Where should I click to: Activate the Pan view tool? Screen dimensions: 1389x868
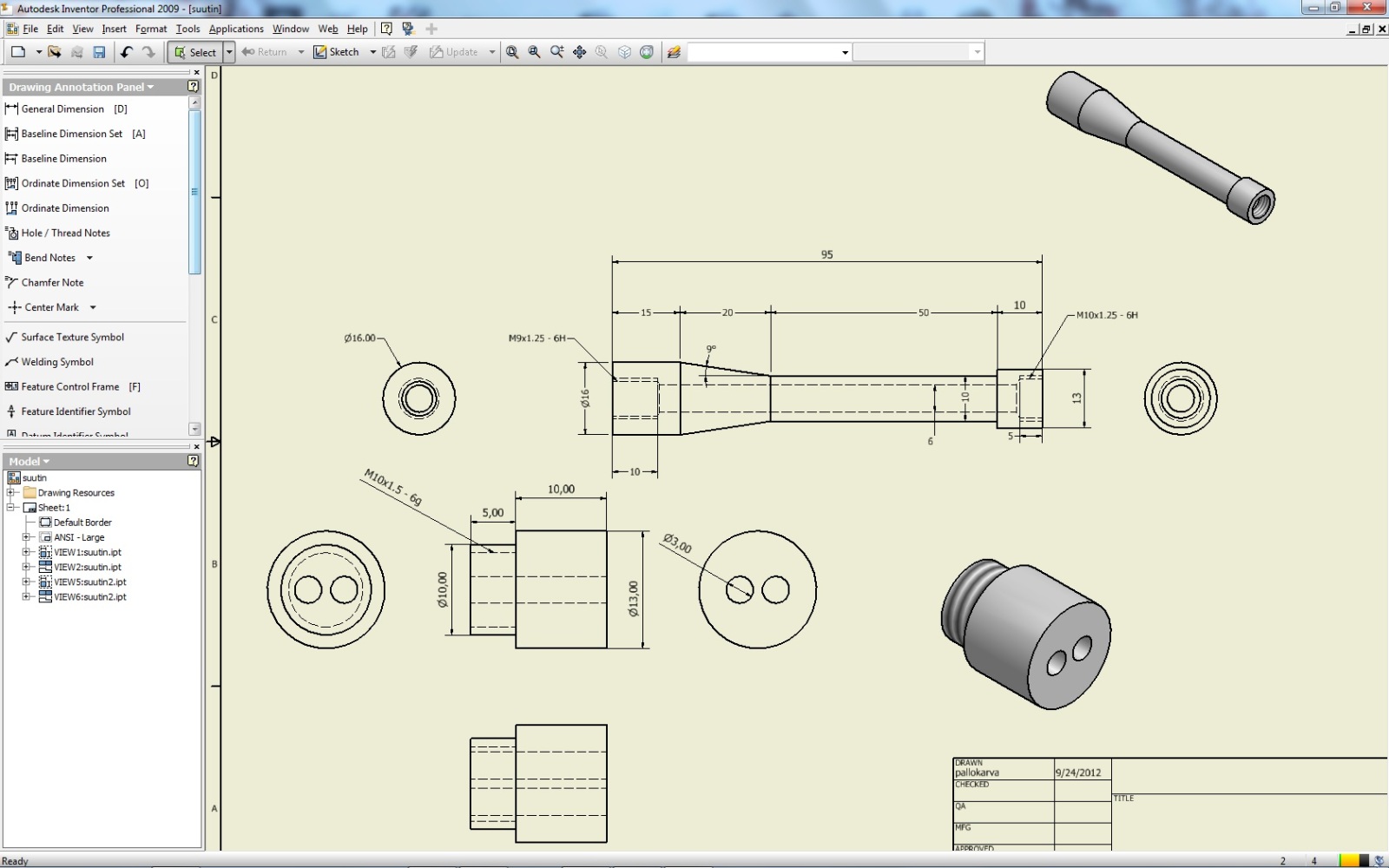(580, 52)
